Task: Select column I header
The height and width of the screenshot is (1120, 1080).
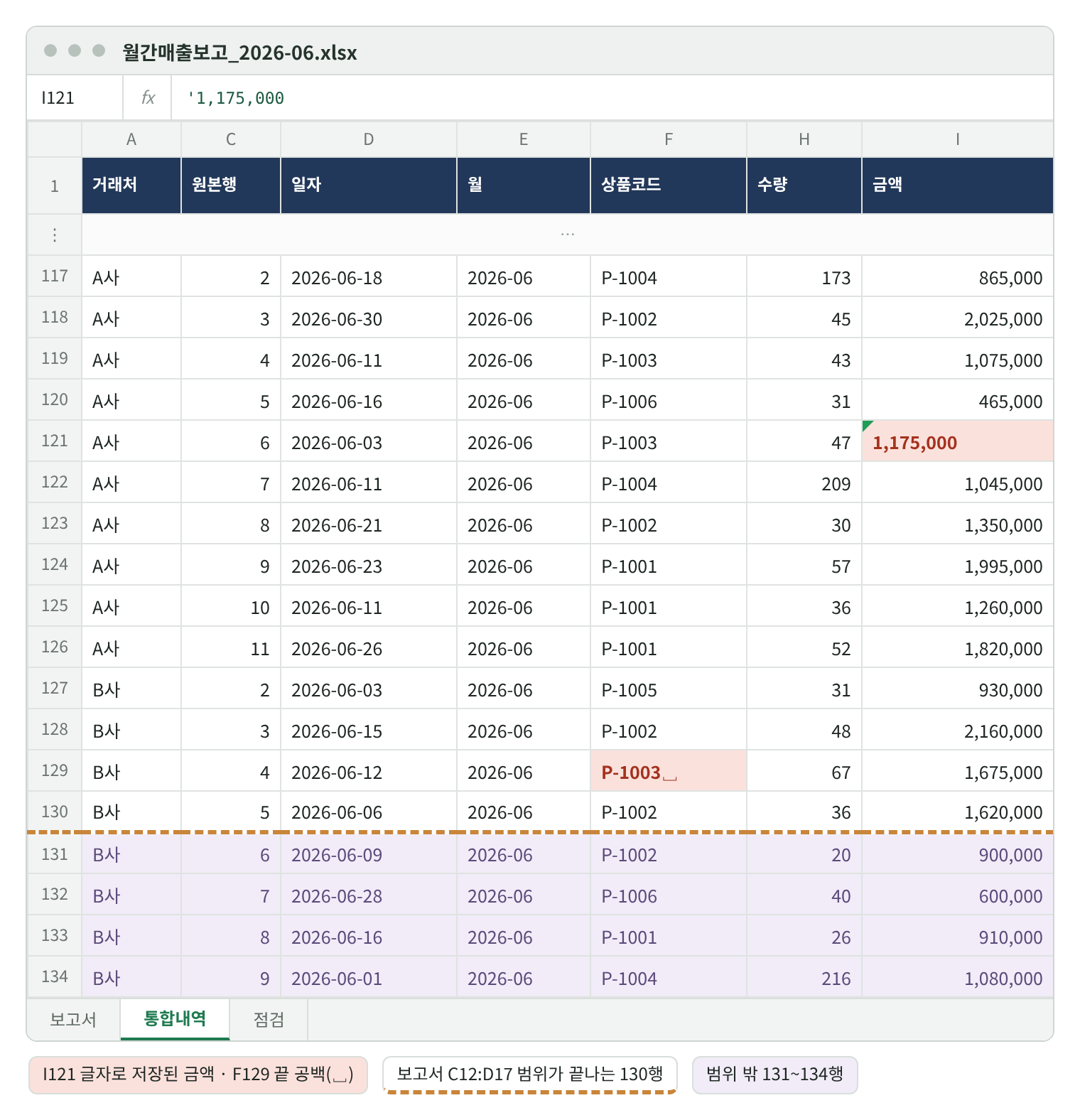Action: point(958,139)
